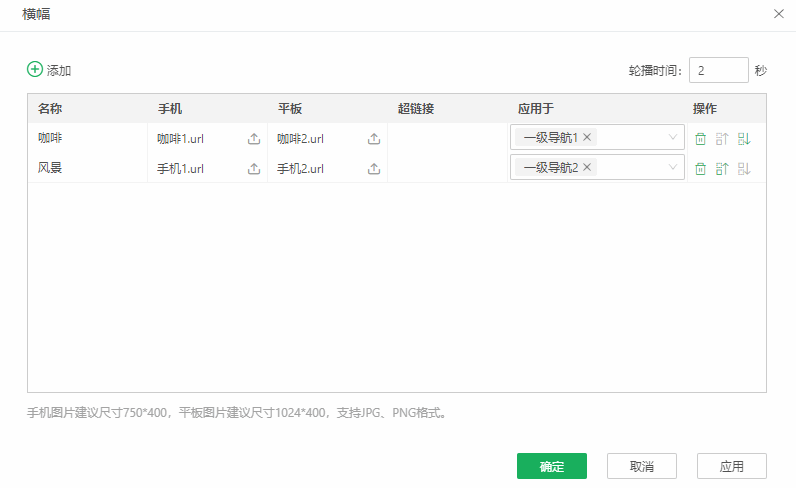Move the 咖啡 row down
This screenshot has height=488, width=796.
(743, 139)
